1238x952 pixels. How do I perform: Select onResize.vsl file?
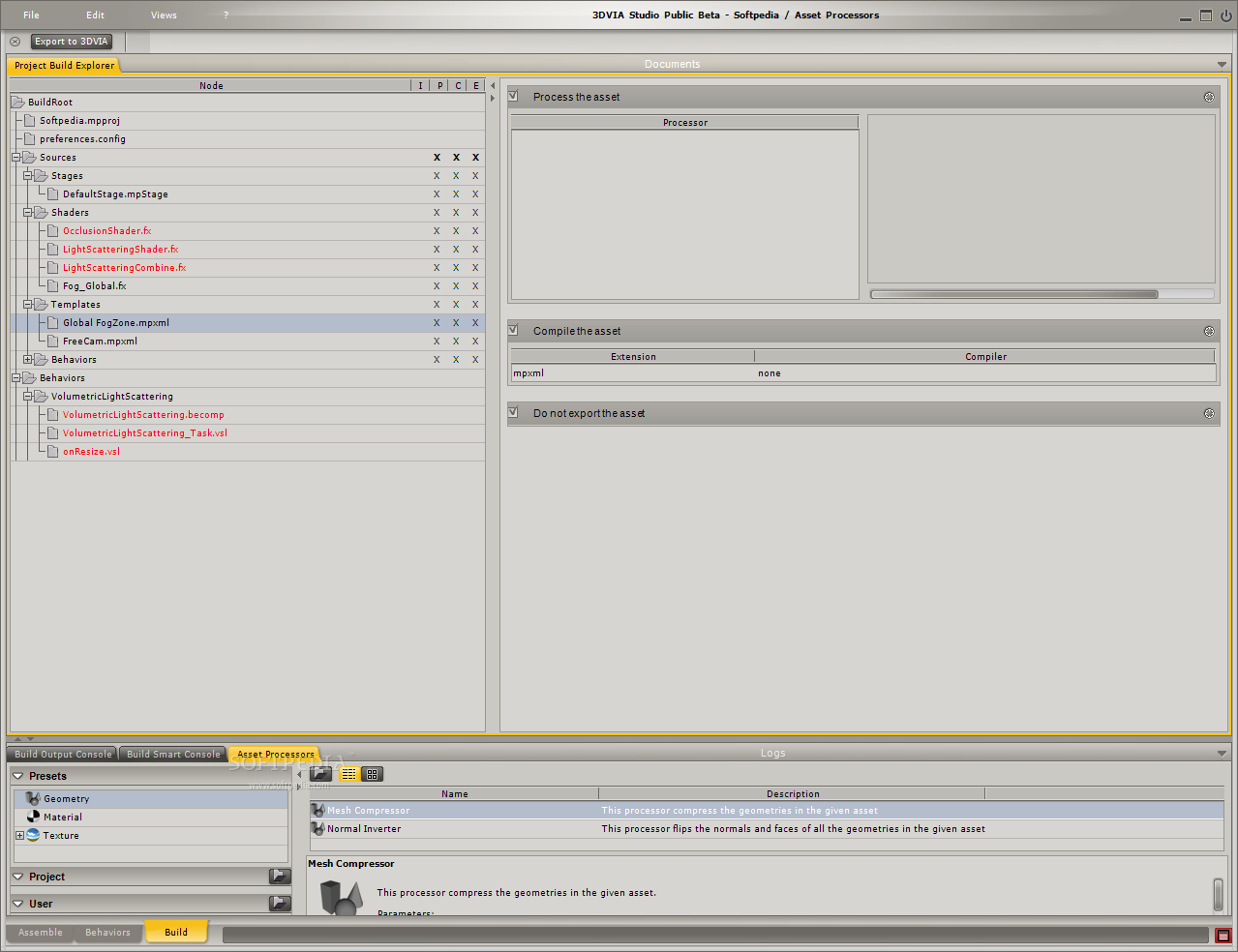(91, 452)
